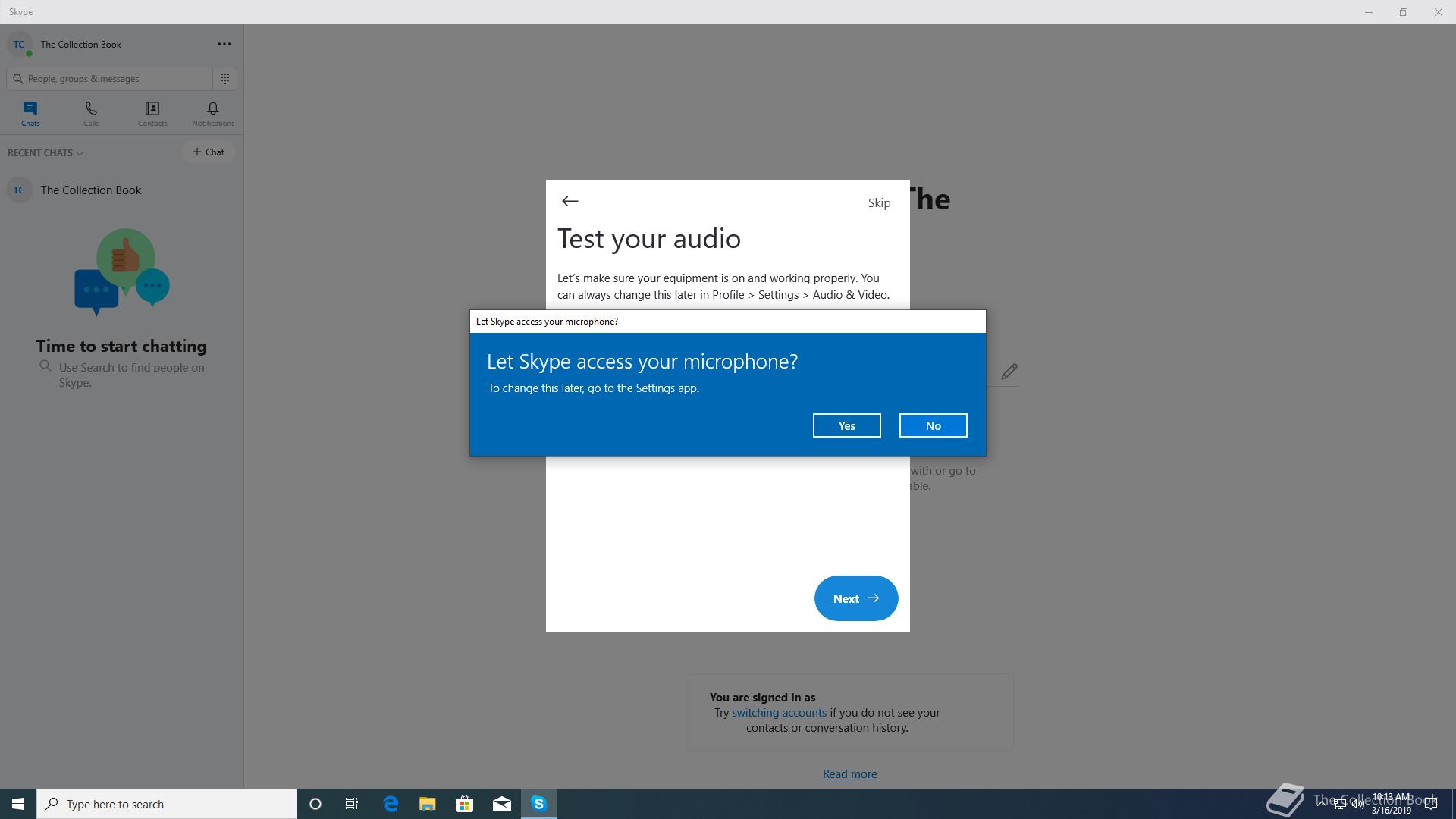Open the Notifications tab
Viewport: 1456px width, 819px height.
pos(213,114)
